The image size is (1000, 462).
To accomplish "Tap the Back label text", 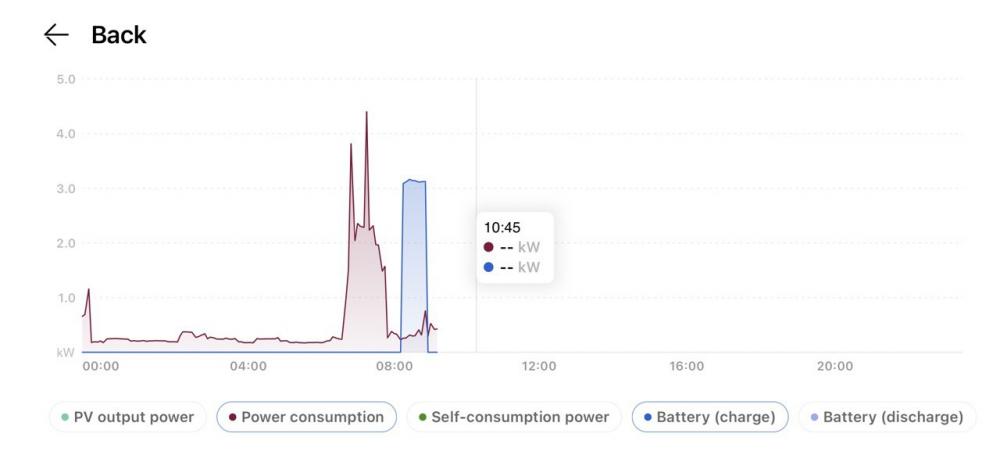I will pos(119,34).
